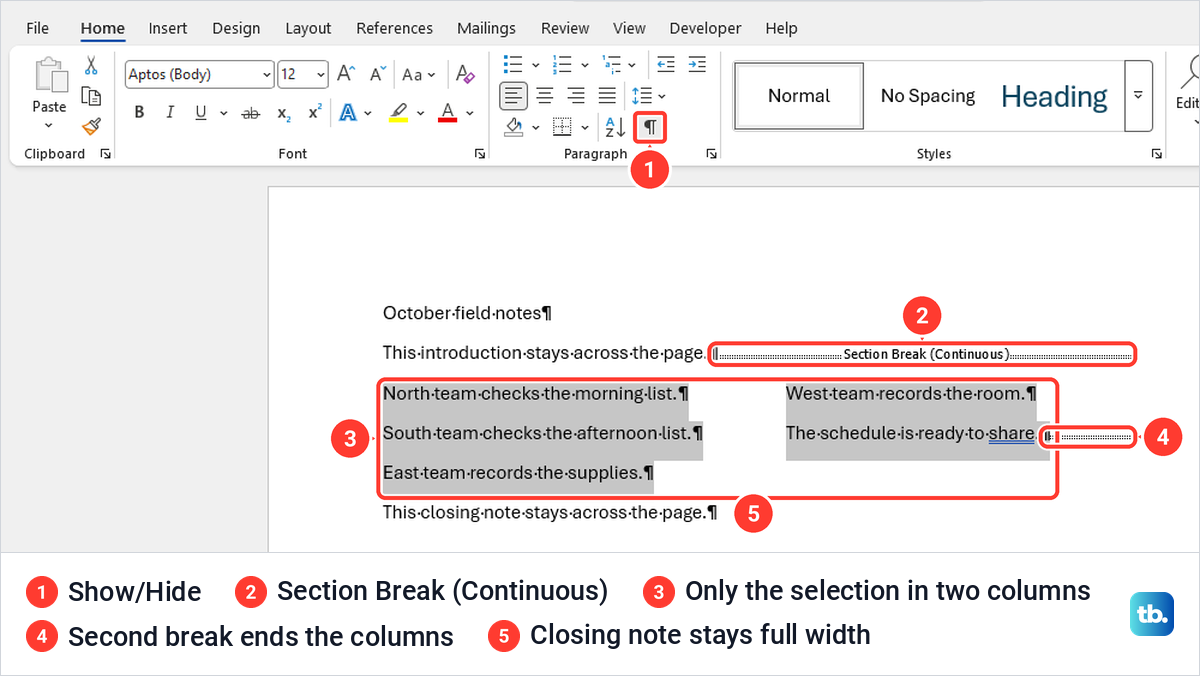
Task: Insert a numbered list
Action: point(563,65)
